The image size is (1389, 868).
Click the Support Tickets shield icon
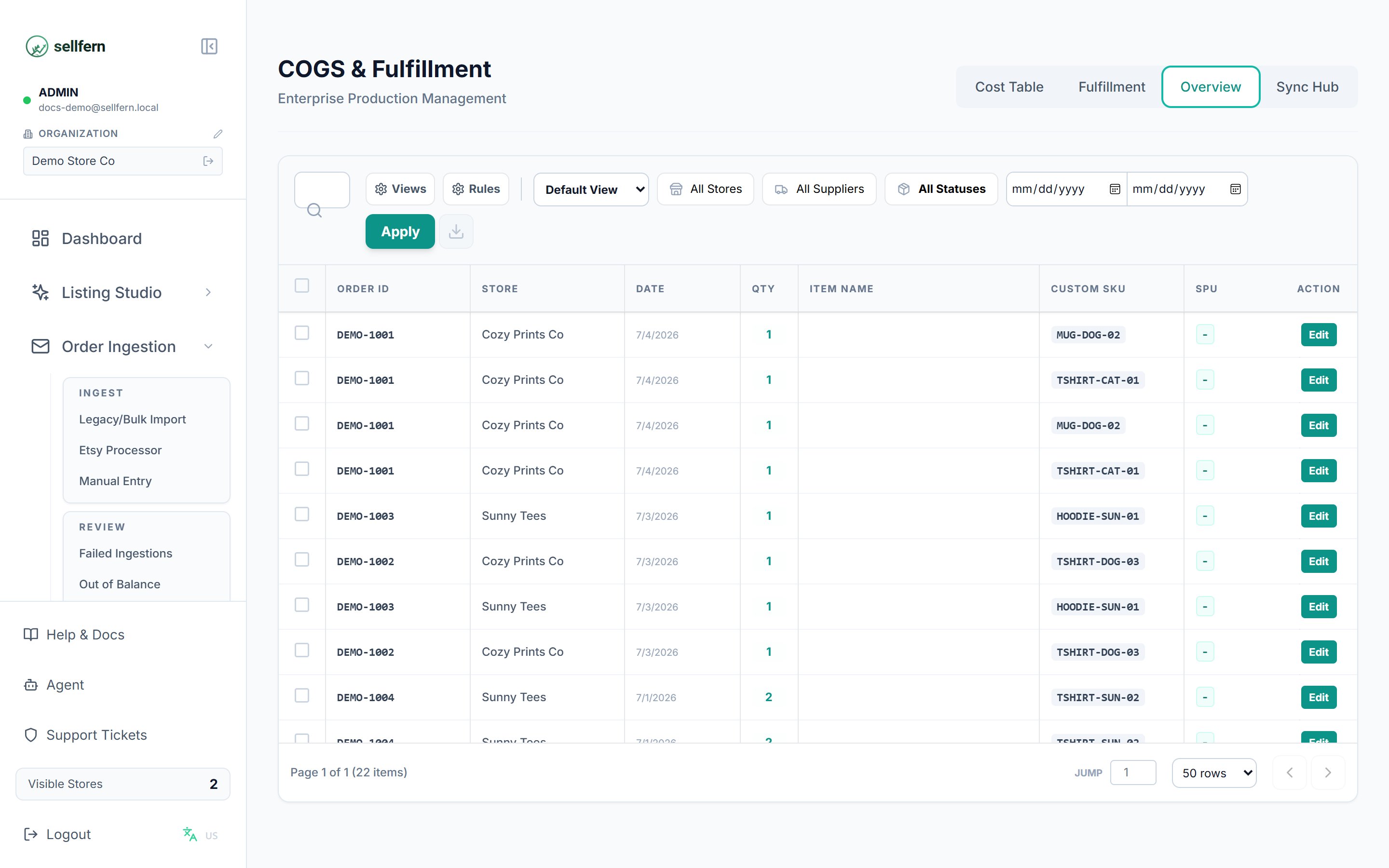pyautogui.click(x=31, y=735)
